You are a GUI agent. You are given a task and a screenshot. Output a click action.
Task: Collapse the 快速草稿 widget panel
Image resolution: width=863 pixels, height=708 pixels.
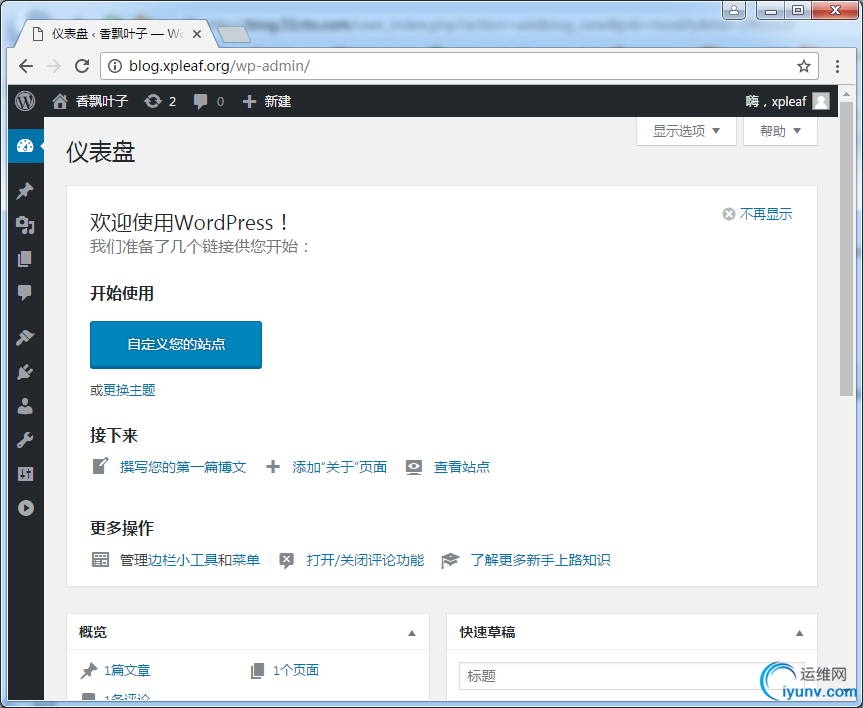pos(799,633)
